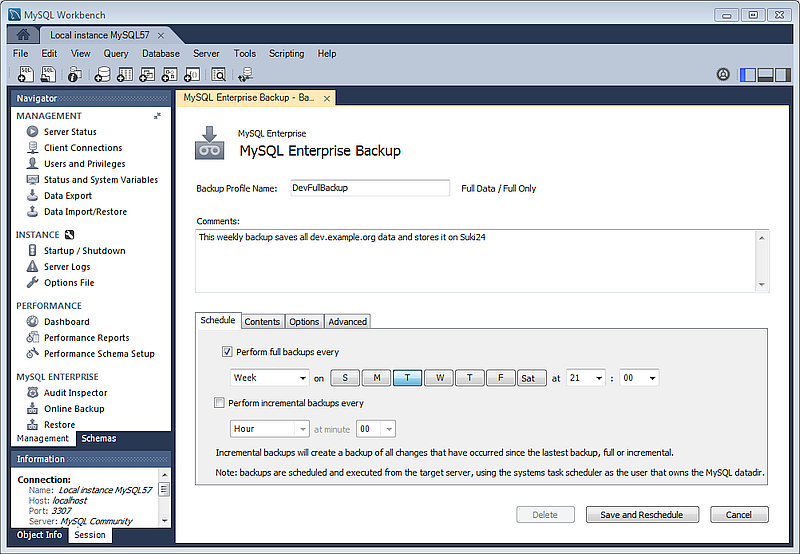The height and width of the screenshot is (554, 800).
Task: Open the preferences gear icon at toolbar right
Action: click(723, 74)
